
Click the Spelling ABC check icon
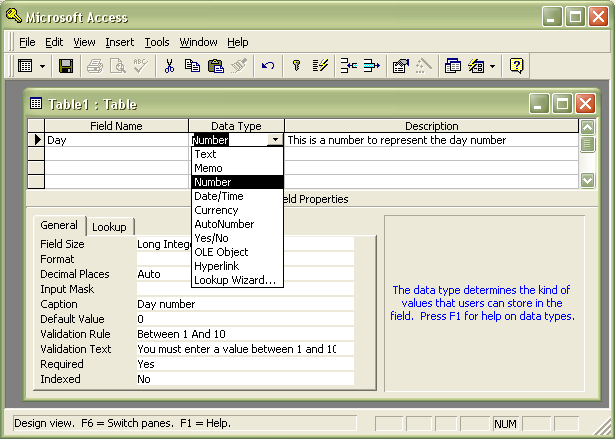tap(140, 66)
